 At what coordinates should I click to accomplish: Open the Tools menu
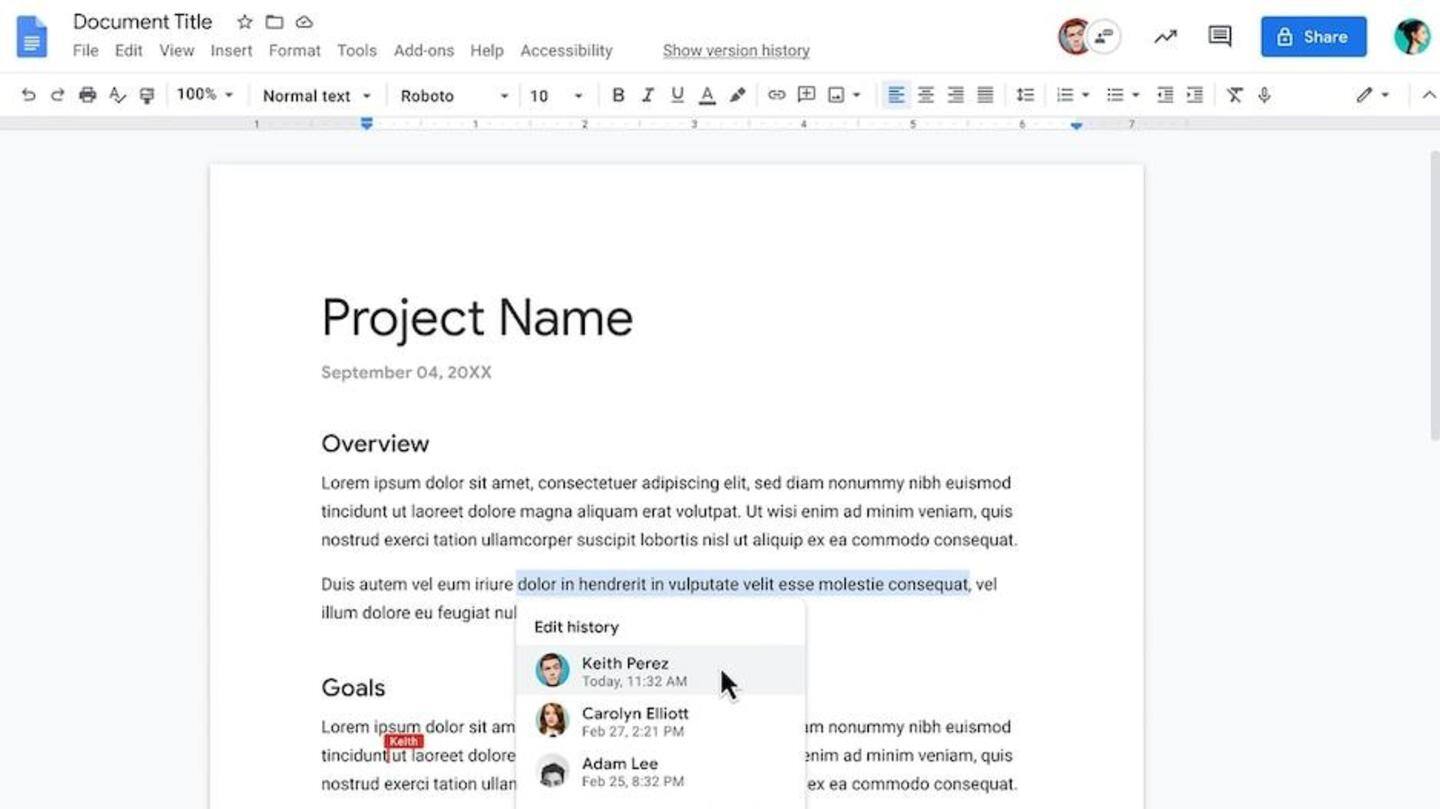pyautogui.click(x=357, y=50)
